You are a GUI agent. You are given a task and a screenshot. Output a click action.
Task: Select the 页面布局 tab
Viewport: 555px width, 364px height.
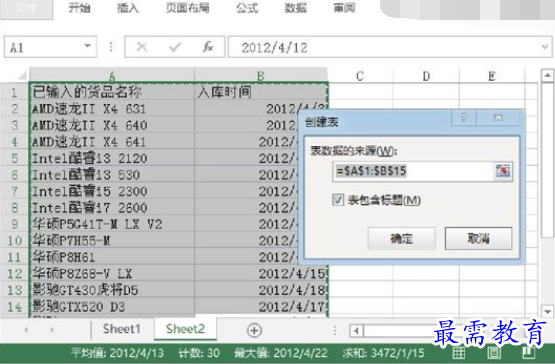pos(188,8)
